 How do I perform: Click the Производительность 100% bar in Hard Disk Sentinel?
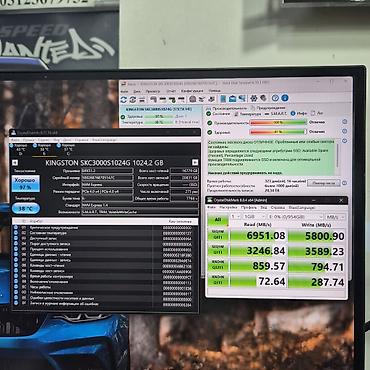coord(278,122)
